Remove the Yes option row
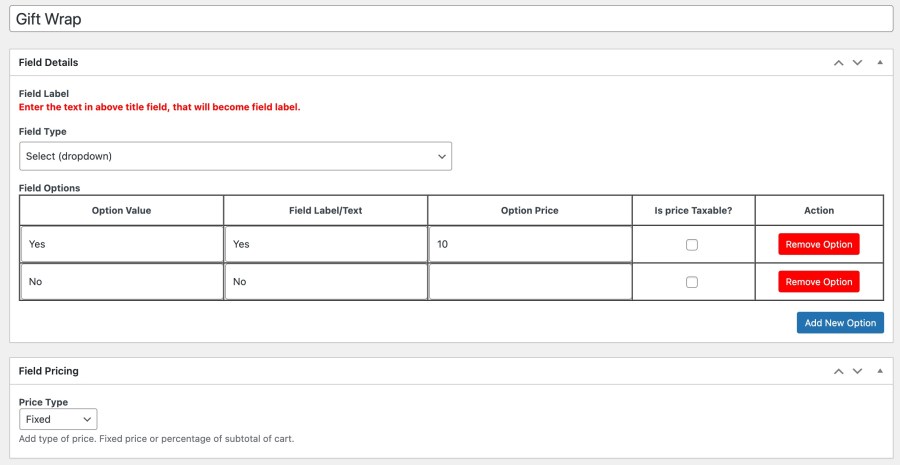This screenshot has width=900, height=465. [x=818, y=245]
